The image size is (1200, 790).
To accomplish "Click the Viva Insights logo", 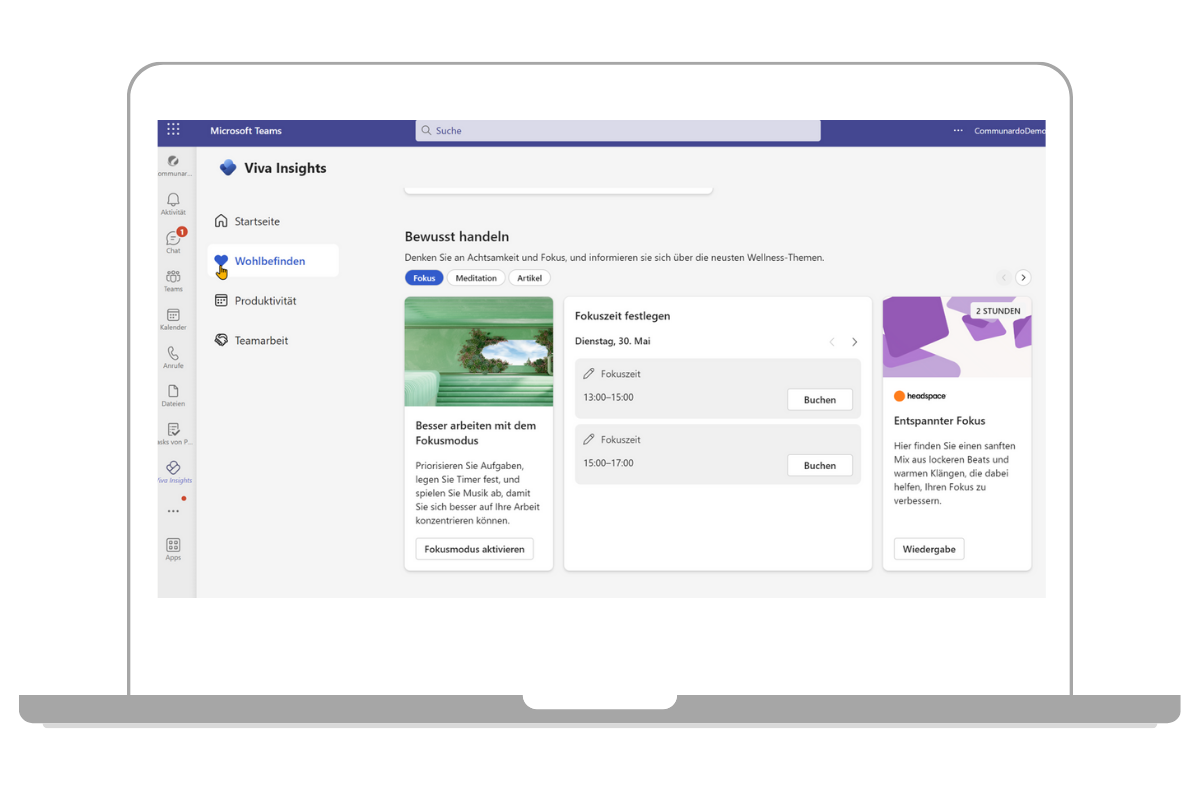I will click(x=228, y=168).
